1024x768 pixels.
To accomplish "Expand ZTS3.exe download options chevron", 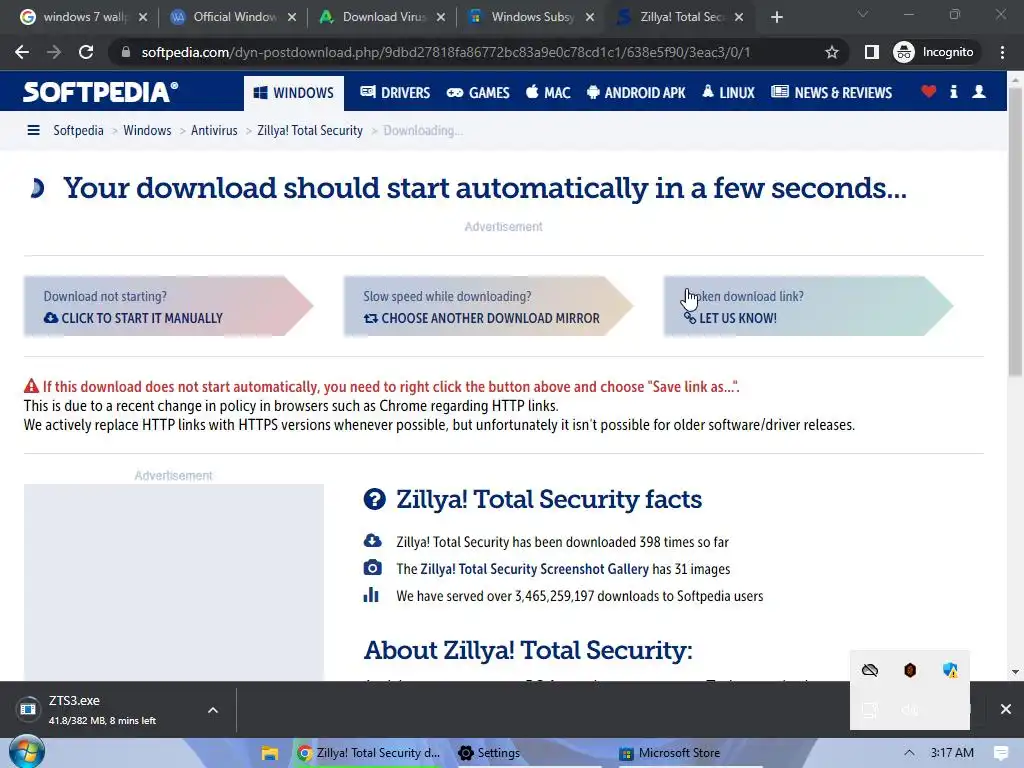I will [x=213, y=710].
